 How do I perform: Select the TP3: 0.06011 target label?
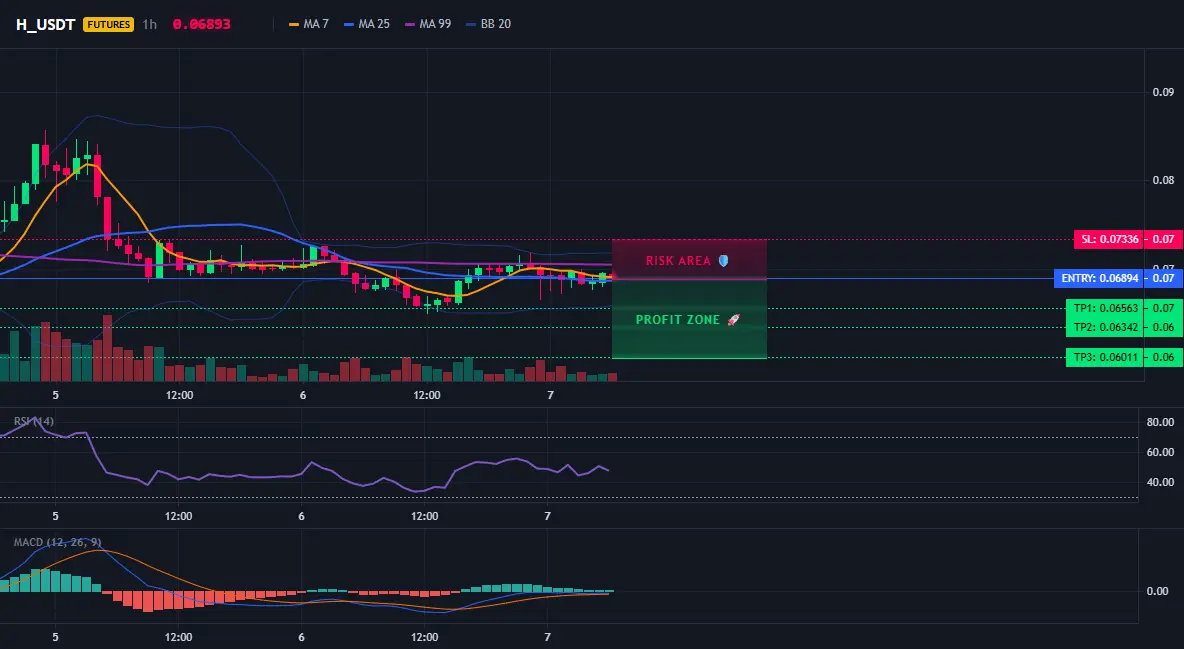pyautogui.click(x=1105, y=357)
